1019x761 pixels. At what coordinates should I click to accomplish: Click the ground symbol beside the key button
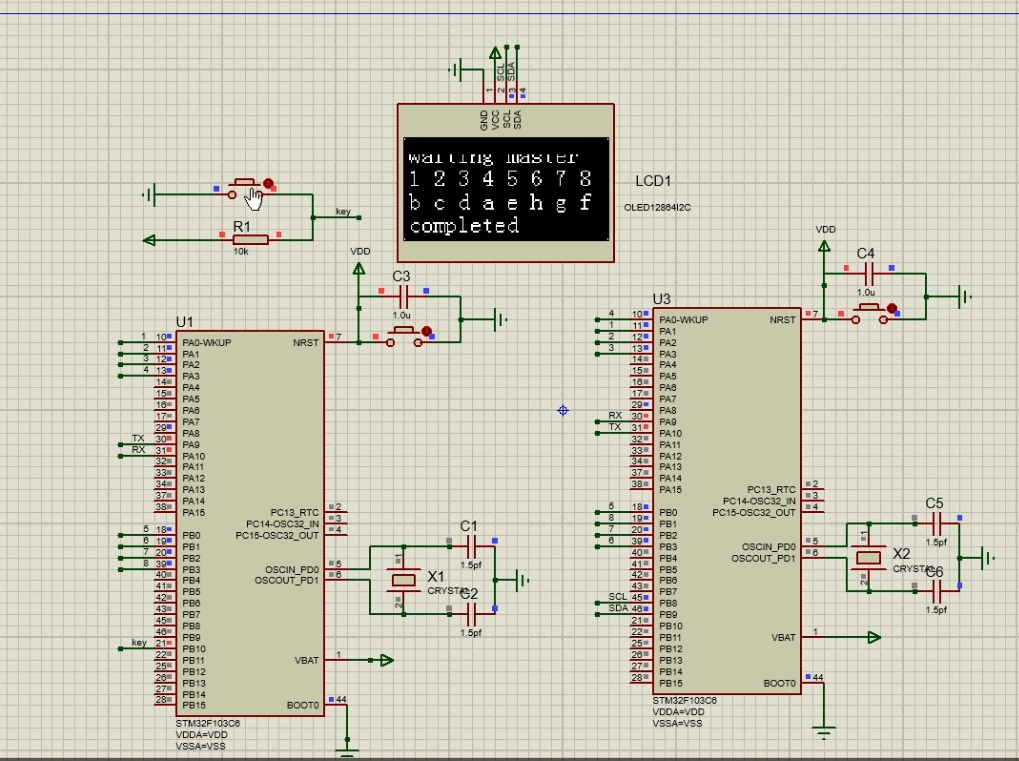click(x=149, y=194)
